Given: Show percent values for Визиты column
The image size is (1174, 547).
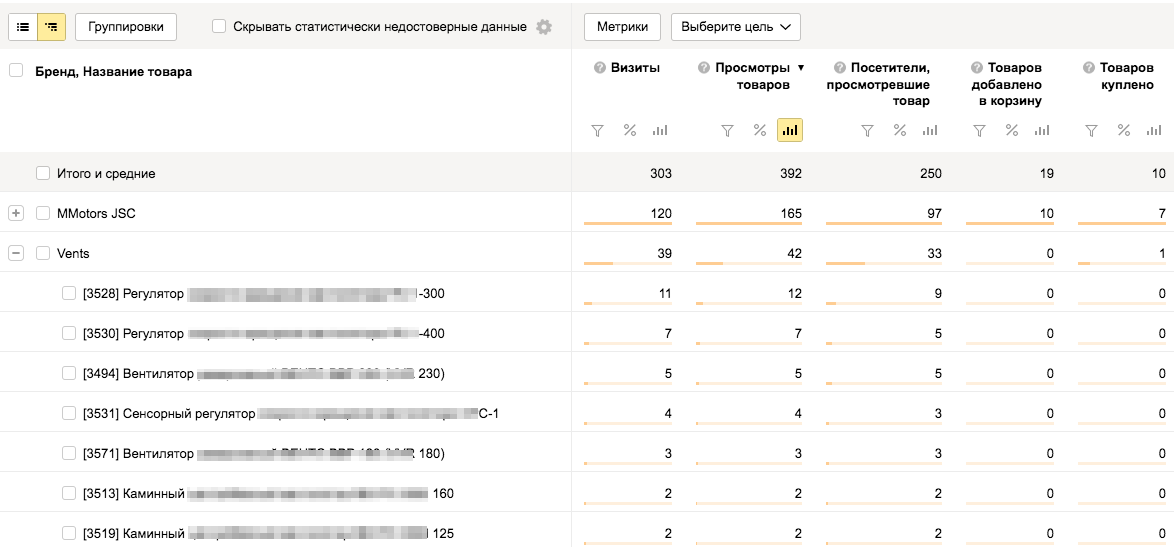Looking at the screenshot, I should pyautogui.click(x=630, y=130).
